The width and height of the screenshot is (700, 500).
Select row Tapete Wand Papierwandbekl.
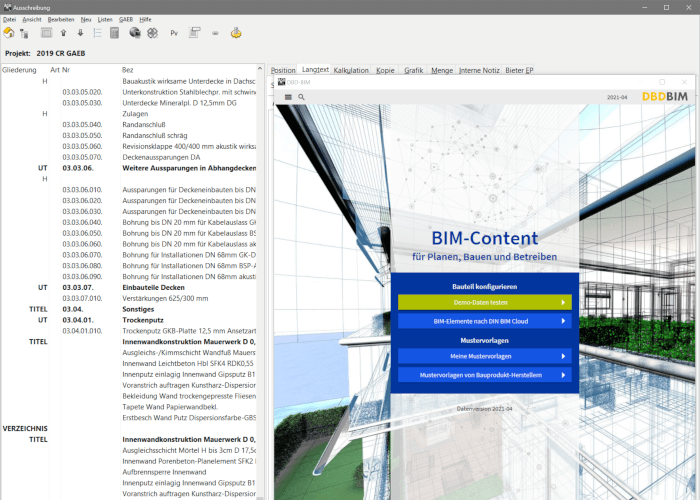129,407
